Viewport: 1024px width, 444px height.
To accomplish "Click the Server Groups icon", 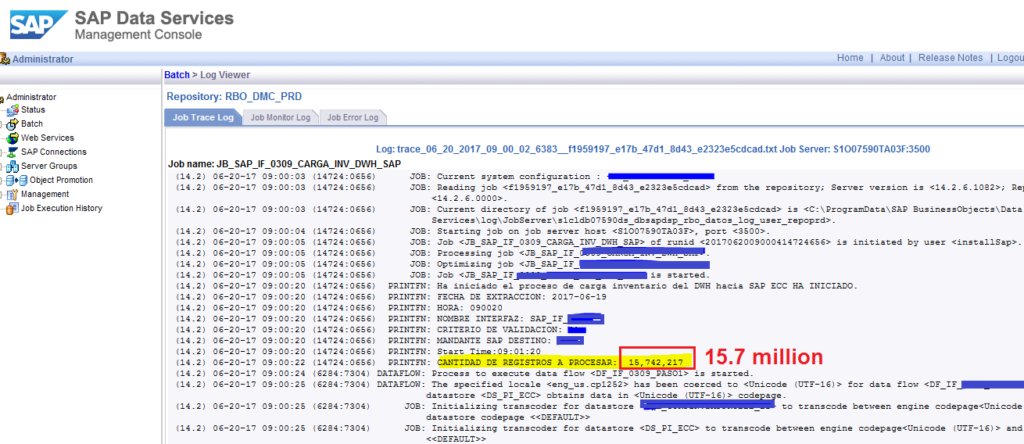I will (14, 166).
